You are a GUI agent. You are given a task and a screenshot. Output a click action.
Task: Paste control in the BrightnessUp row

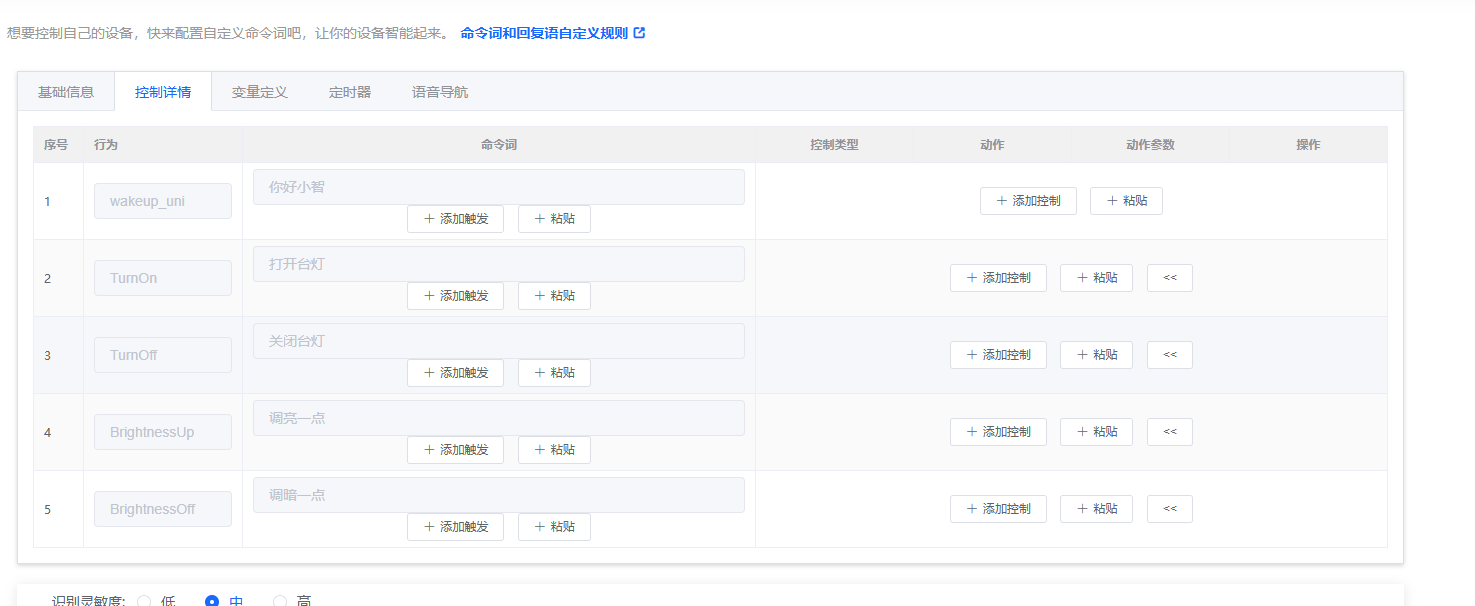click(1096, 432)
